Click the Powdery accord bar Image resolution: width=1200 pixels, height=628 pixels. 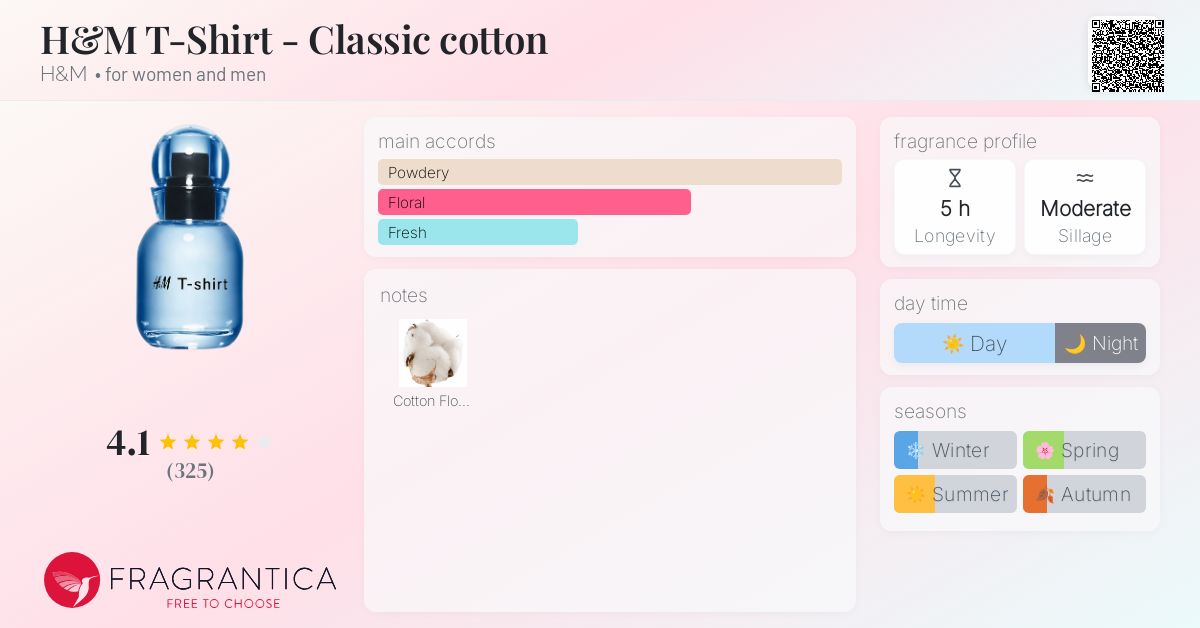point(610,172)
